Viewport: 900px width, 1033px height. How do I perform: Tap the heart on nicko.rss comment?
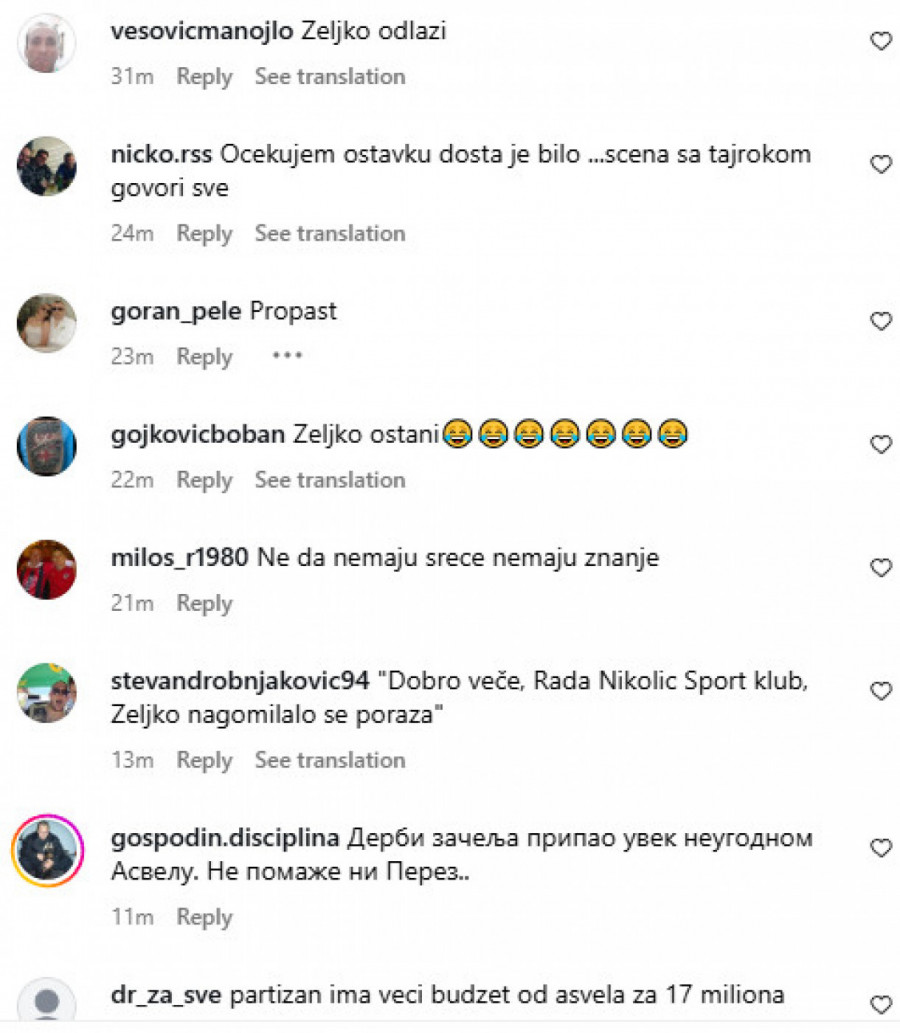click(x=881, y=164)
